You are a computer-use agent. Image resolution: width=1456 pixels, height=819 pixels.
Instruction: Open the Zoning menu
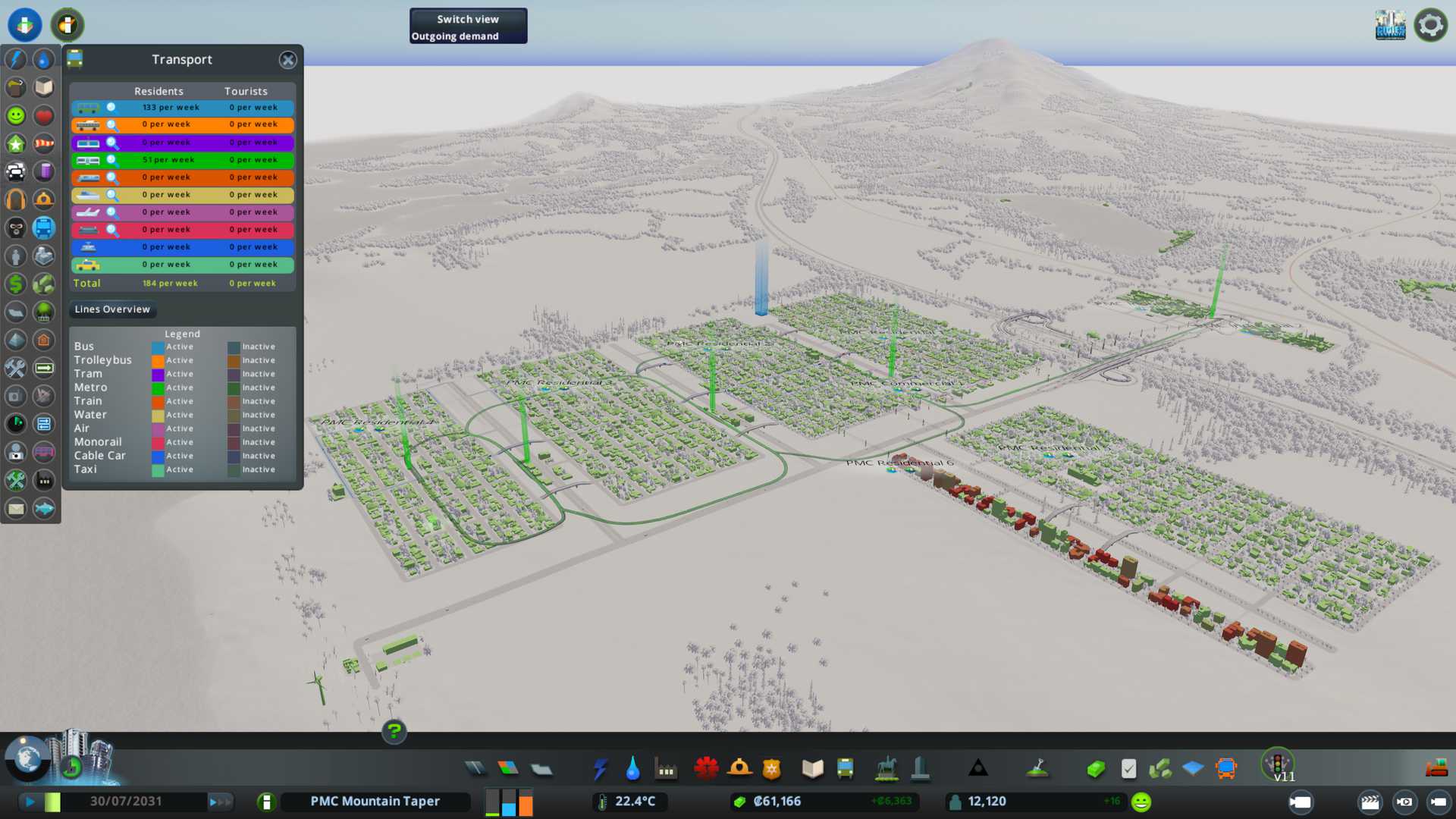(x=508, y=769)
